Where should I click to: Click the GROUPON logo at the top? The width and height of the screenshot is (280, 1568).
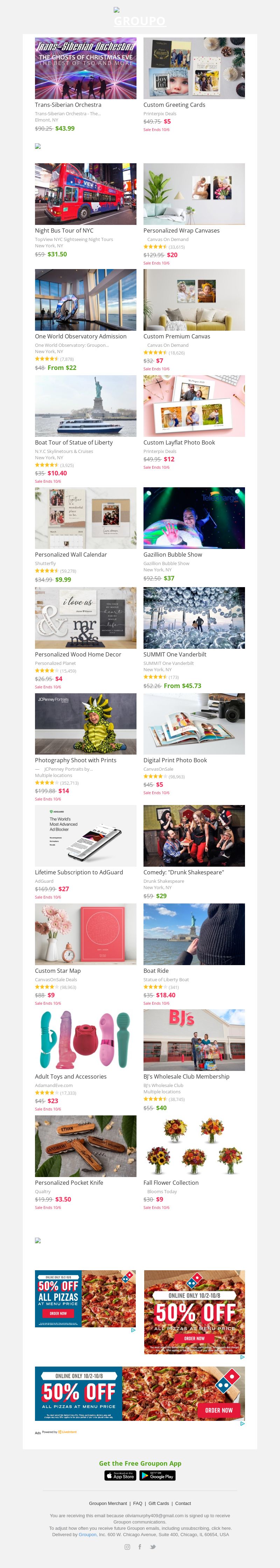pos(139,21)
